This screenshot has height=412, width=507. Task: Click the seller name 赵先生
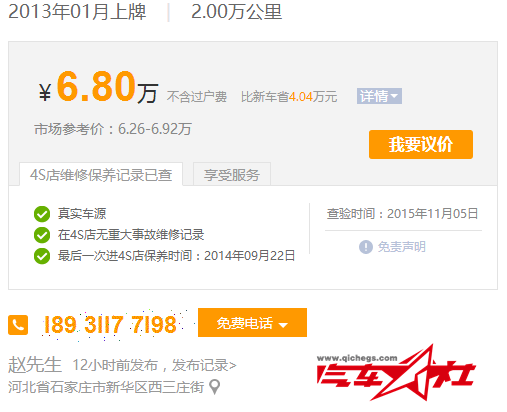(x=35, y=365)
